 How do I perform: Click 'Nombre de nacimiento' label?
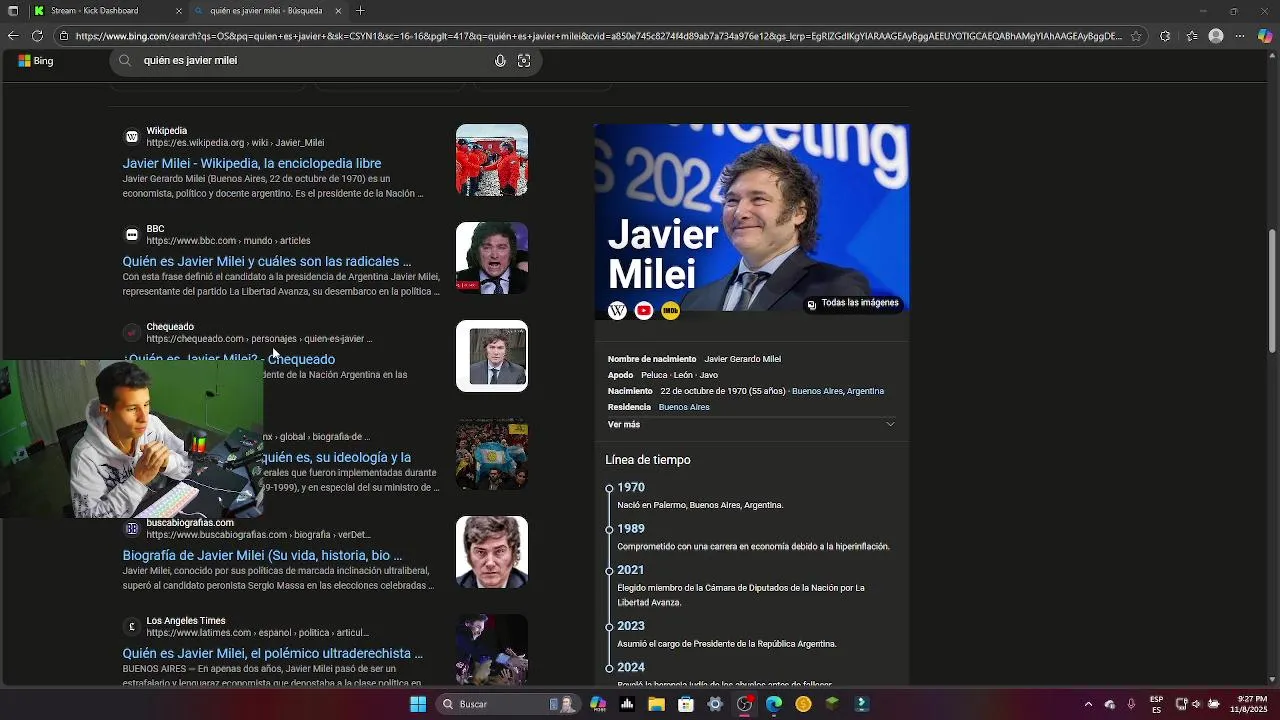pos(652,359)
